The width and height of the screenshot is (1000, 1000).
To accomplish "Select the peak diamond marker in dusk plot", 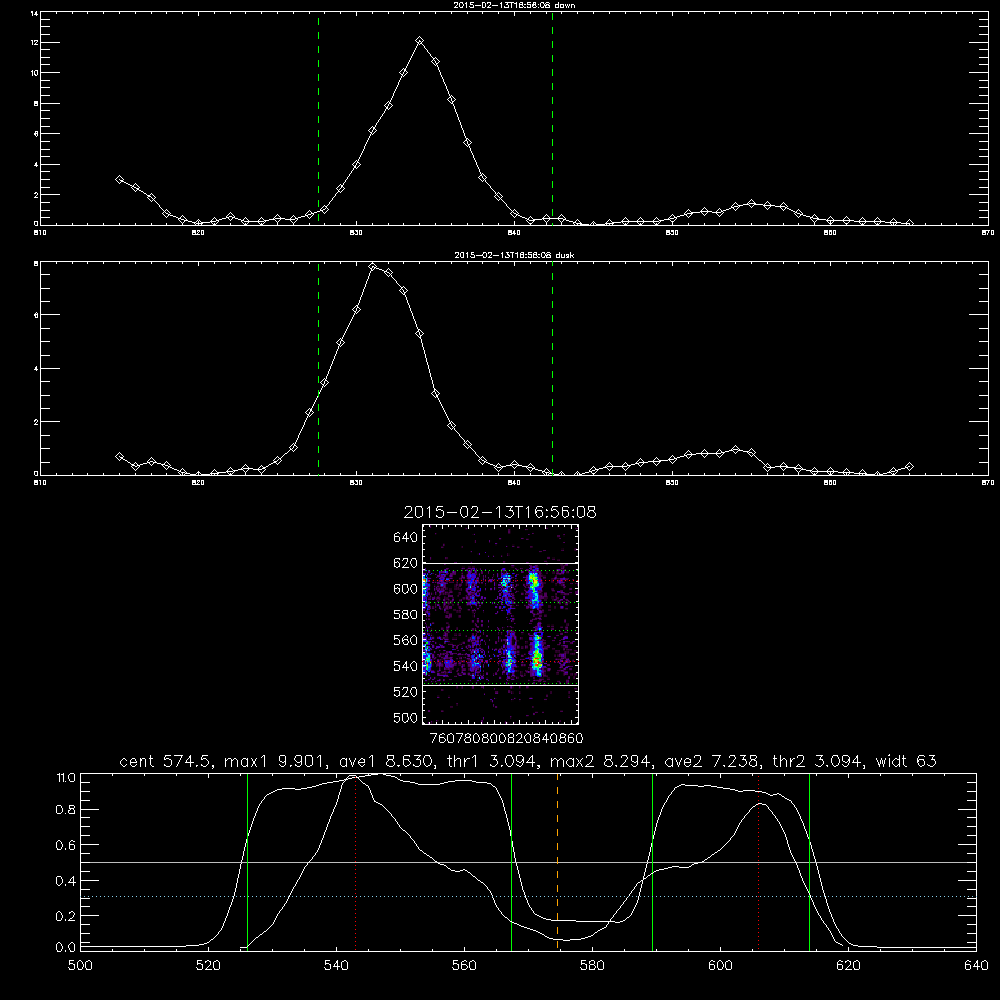I will click(372, 267).
